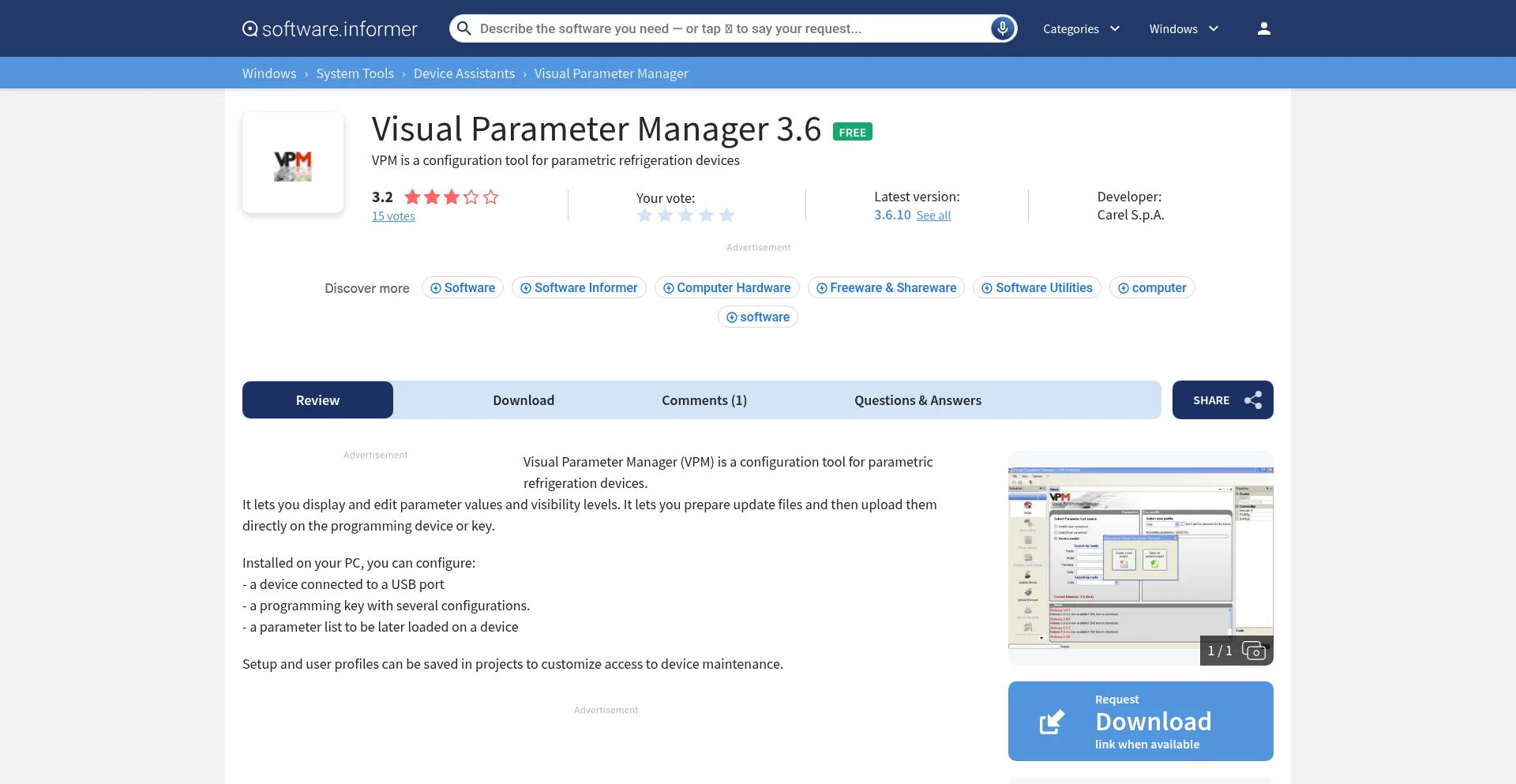The height and width of the screenshot is (784, 1516).
Task: Click plus icon on Software tag
Action: (435, 288)
